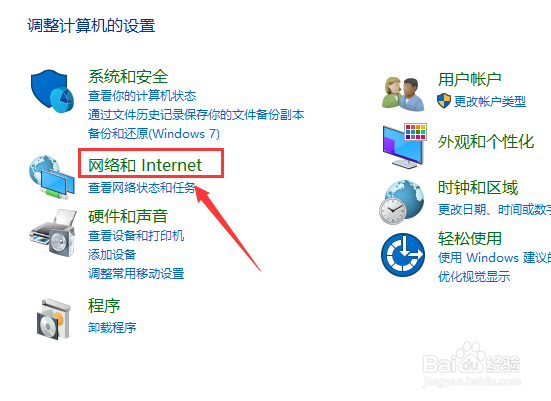Open 备份和还原(Windows 7) link
The width and height of the screenshot is (551, 401).
click(154, 134)
